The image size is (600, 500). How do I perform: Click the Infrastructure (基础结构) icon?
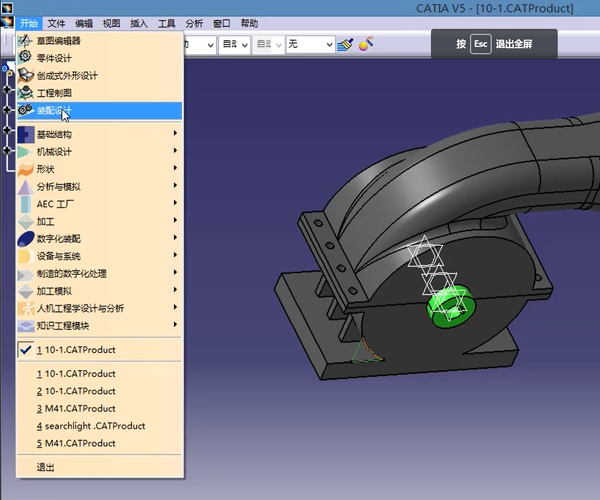point(26,134)
